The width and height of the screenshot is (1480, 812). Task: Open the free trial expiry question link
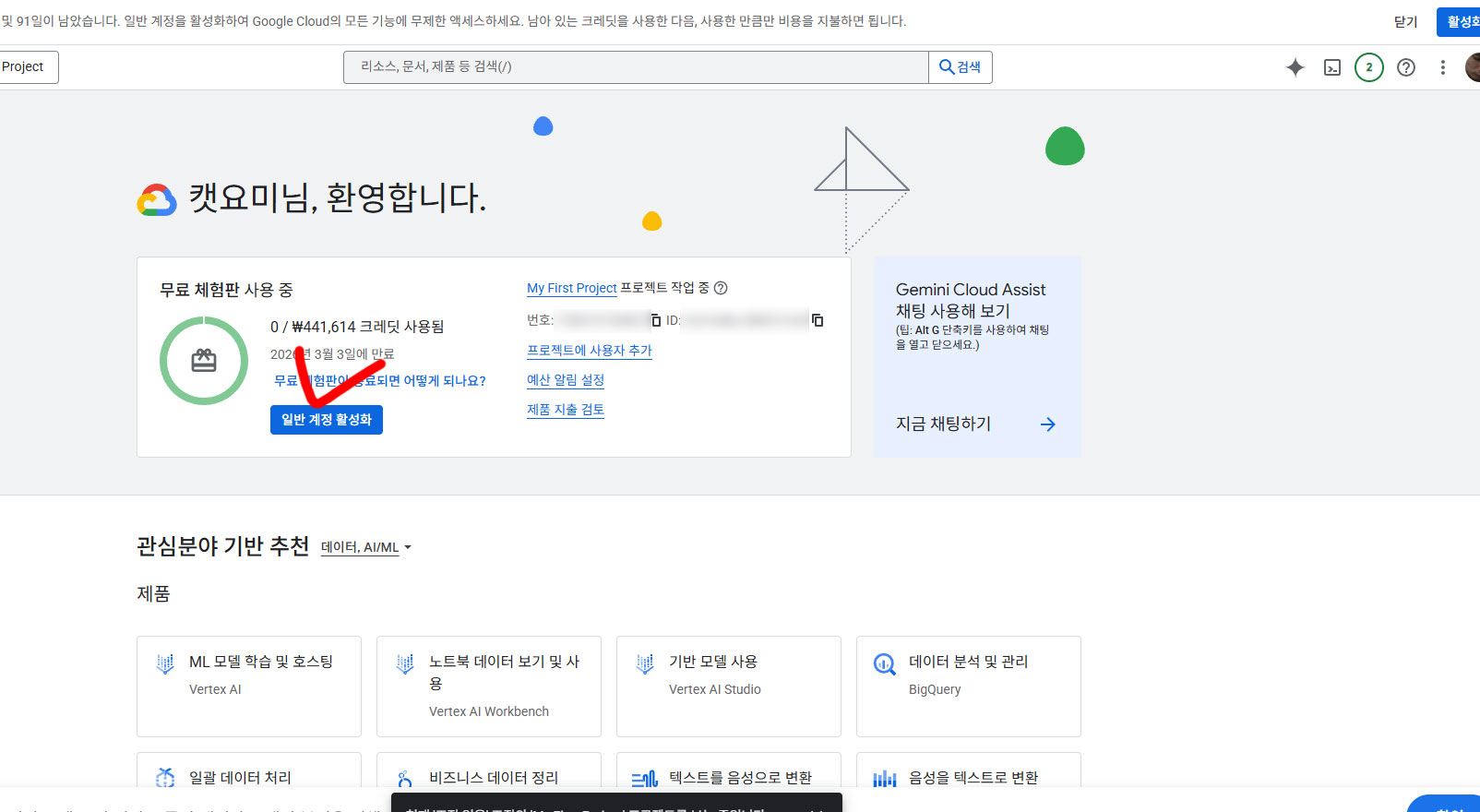tap(380, 380)
